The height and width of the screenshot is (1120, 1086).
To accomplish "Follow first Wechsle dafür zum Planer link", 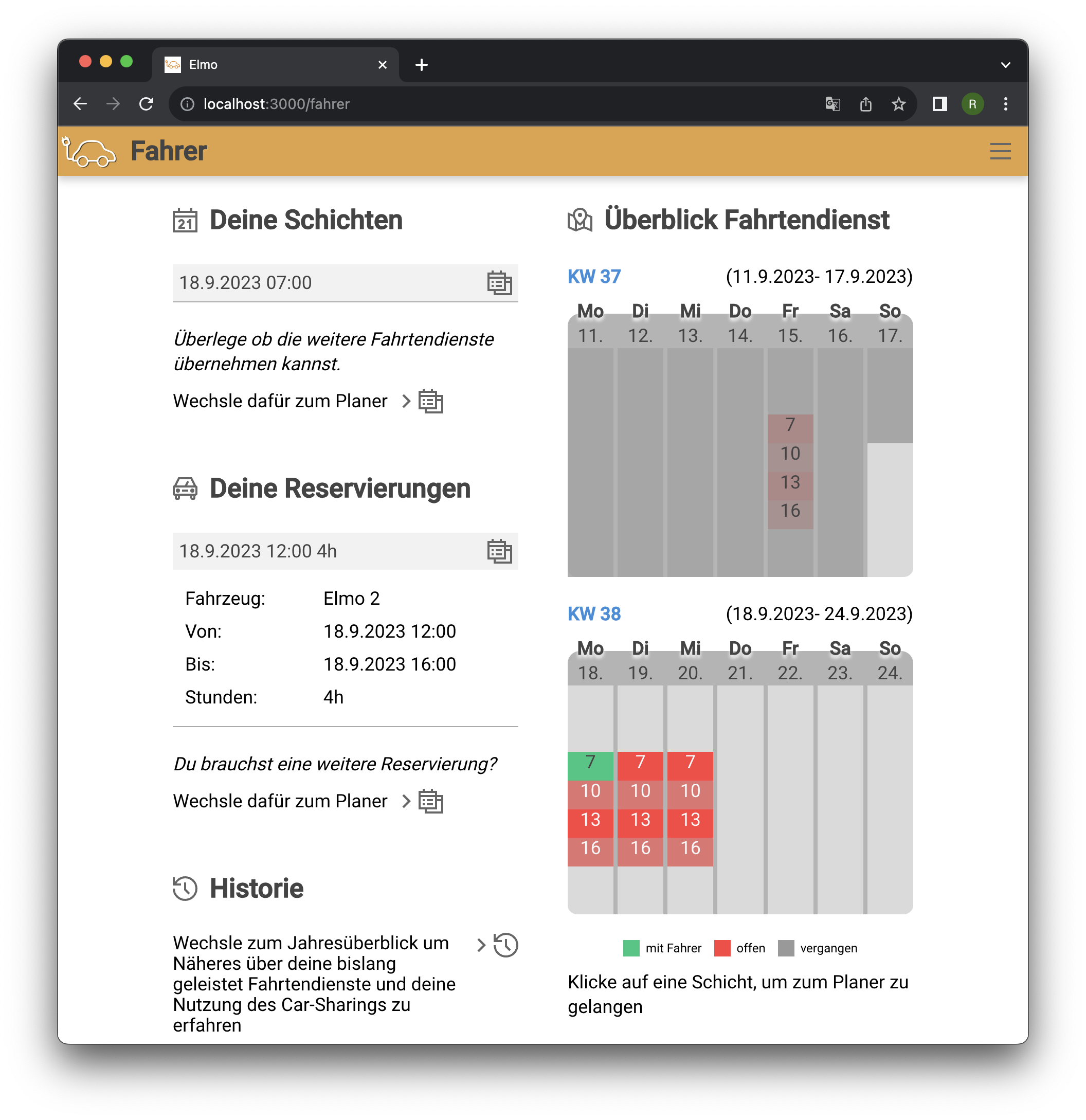I will (x=280, y=401).
